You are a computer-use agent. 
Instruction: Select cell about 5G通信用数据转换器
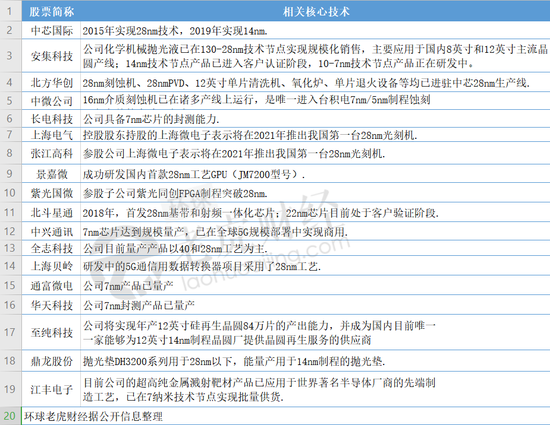coord(315,265)
